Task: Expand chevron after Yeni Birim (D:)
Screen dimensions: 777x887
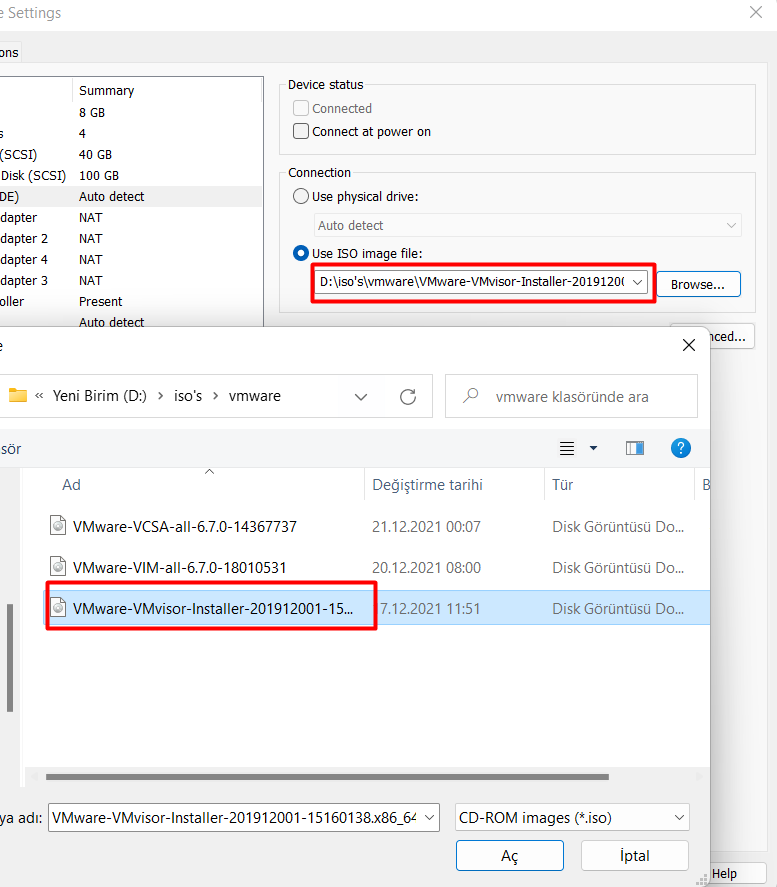Action: coord(161,396)
